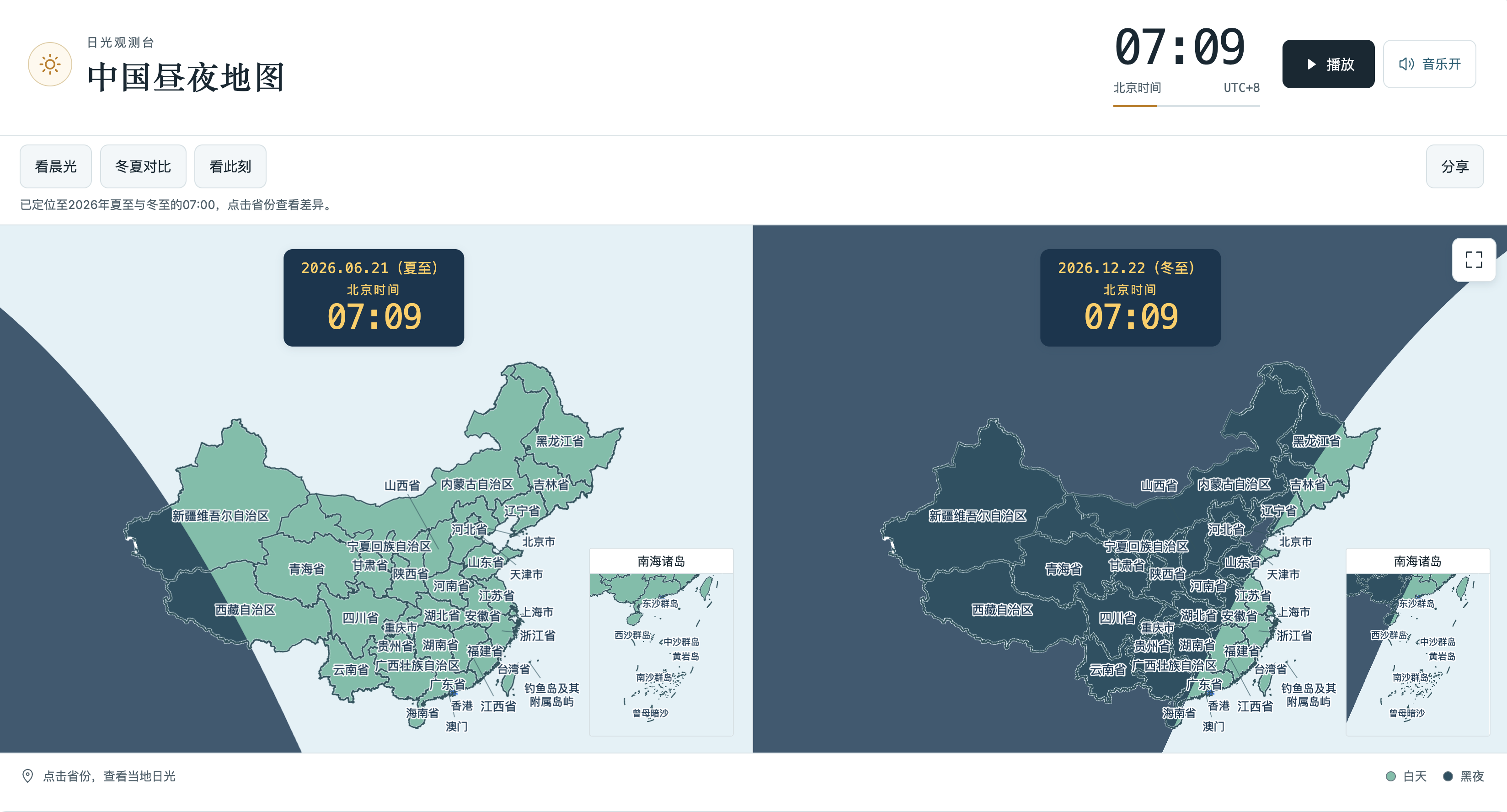Select 湖南省 on the summer map
Screen dimensions: 1507x812
click(440, 645)
